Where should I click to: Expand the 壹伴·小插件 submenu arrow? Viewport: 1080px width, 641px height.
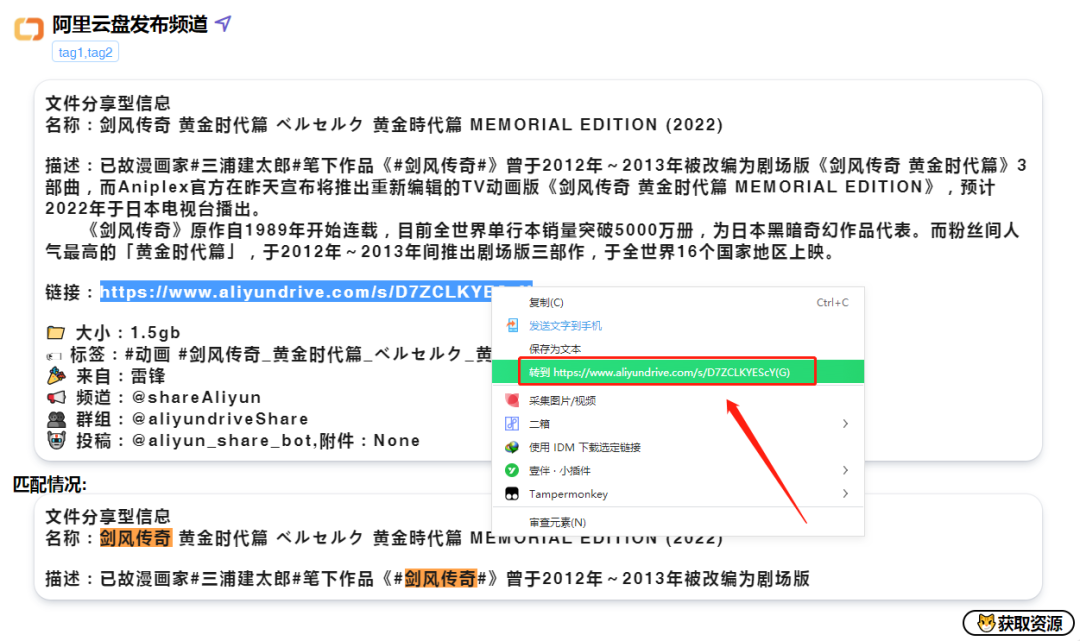tap(845, 470)
